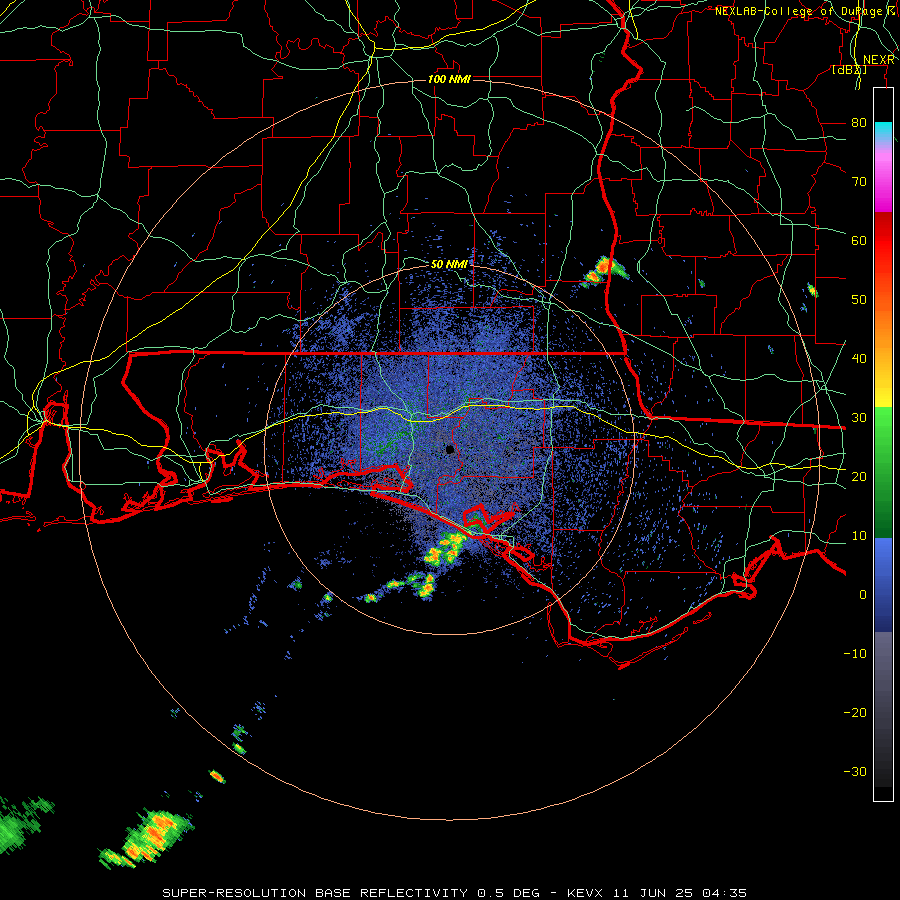Click the orange segment of the color bar
The width and height of the screenshot is (900, 900).
pos(883,321)
